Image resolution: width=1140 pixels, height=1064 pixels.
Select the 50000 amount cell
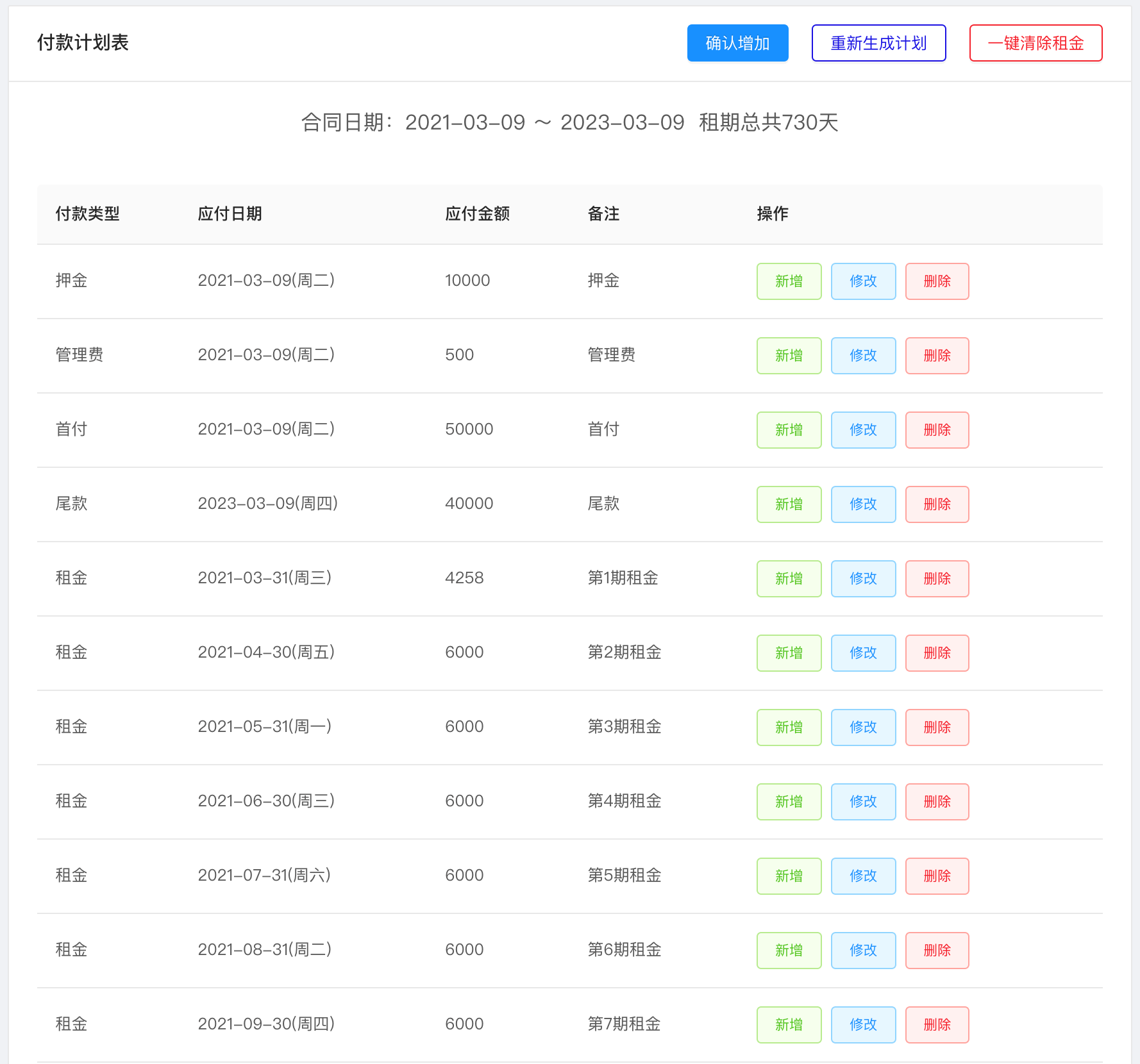469,429
